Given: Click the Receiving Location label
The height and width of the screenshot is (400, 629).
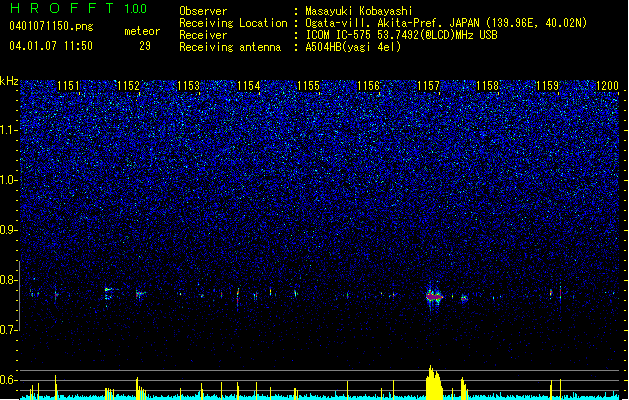Looking at the screenshot, I should (x=233, y=23).
